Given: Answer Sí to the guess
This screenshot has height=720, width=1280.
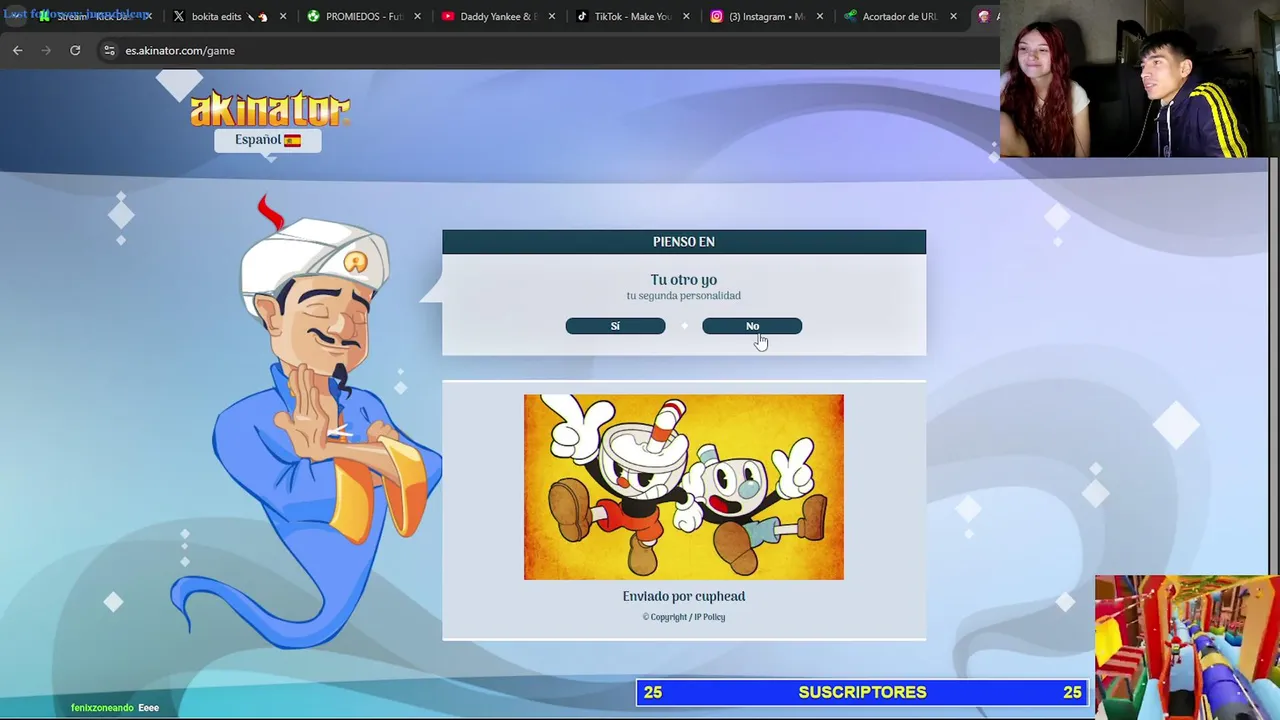Looking at the screenshot, I should point(615,326).
